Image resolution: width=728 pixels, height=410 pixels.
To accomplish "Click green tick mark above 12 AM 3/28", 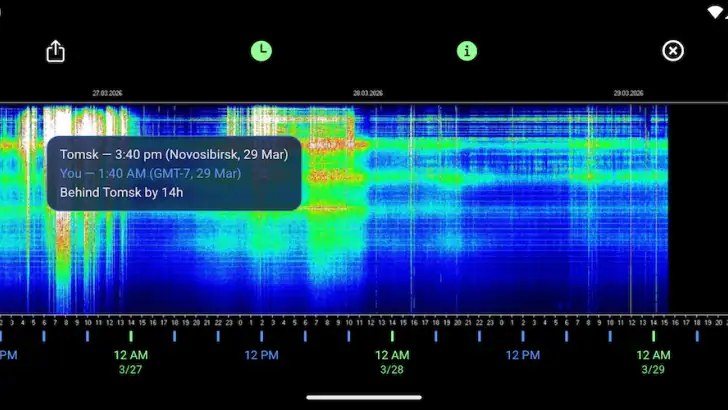I will point(392,336).
